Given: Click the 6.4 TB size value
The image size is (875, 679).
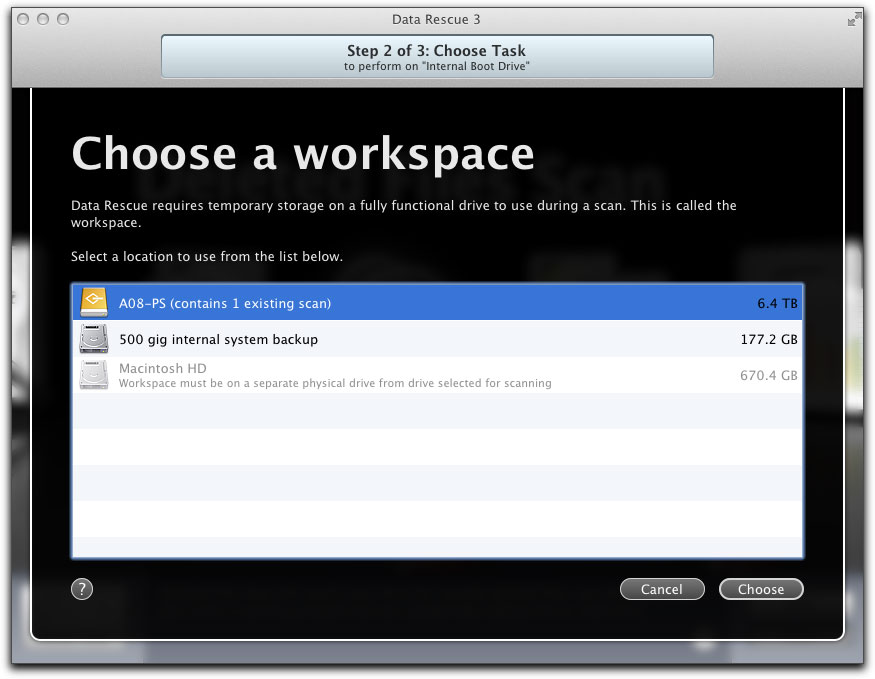Looking at the screenshot, I should pyautogui.click(x=776, y=303).
